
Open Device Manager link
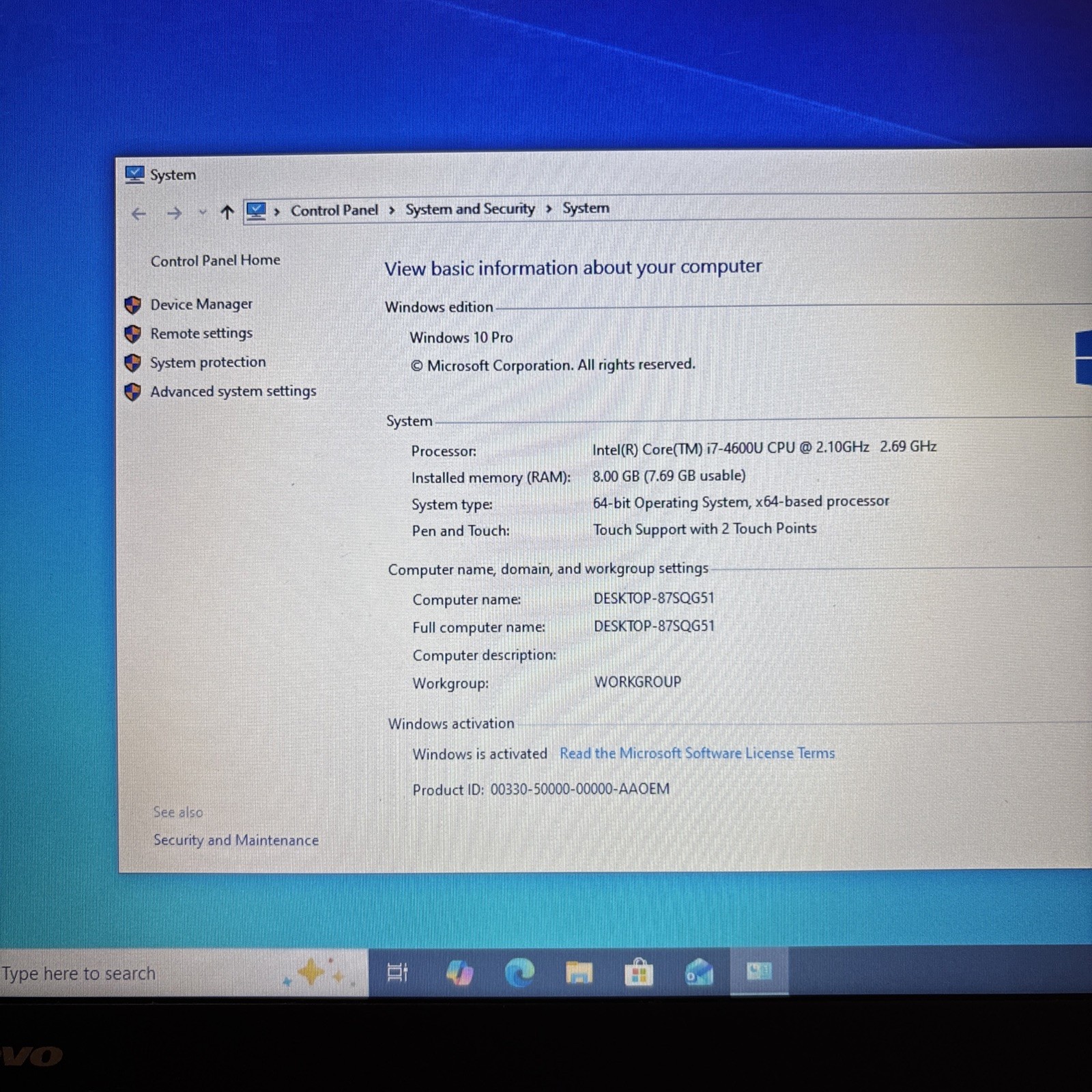coord(201,304)
